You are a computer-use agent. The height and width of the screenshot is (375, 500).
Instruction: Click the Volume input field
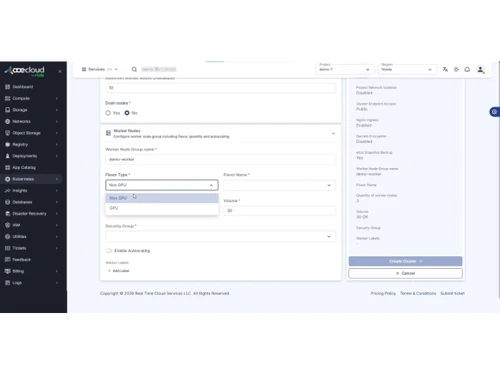tap(279, 211)
